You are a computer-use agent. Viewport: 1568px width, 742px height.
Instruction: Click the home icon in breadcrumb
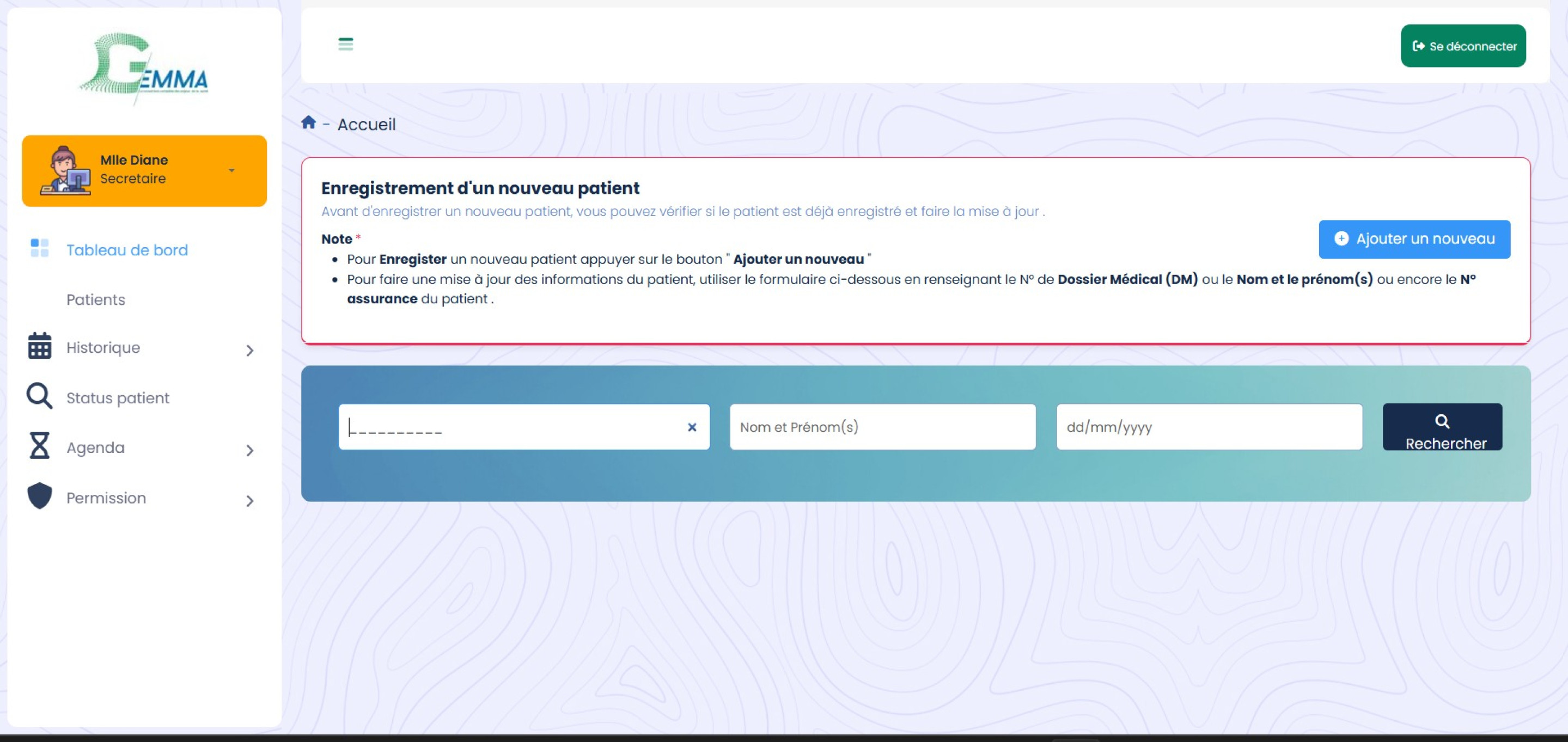(x=309, y=123)
